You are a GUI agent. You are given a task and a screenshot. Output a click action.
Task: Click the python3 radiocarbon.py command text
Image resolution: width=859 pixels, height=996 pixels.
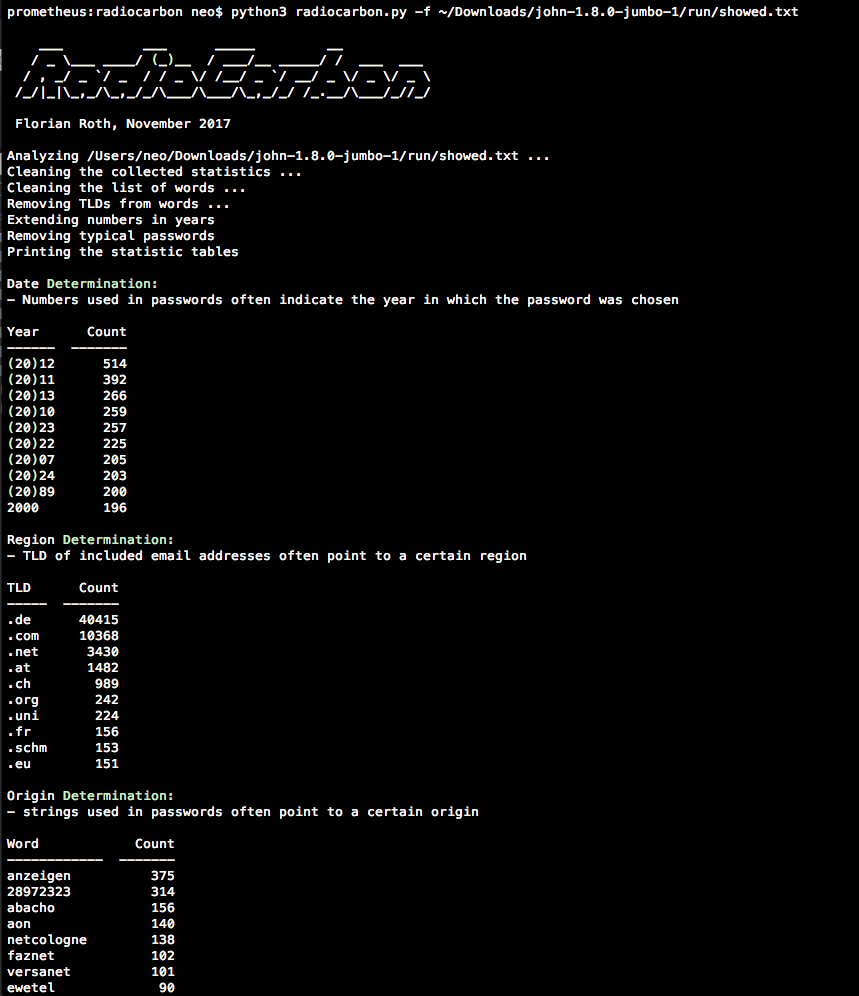514,12
